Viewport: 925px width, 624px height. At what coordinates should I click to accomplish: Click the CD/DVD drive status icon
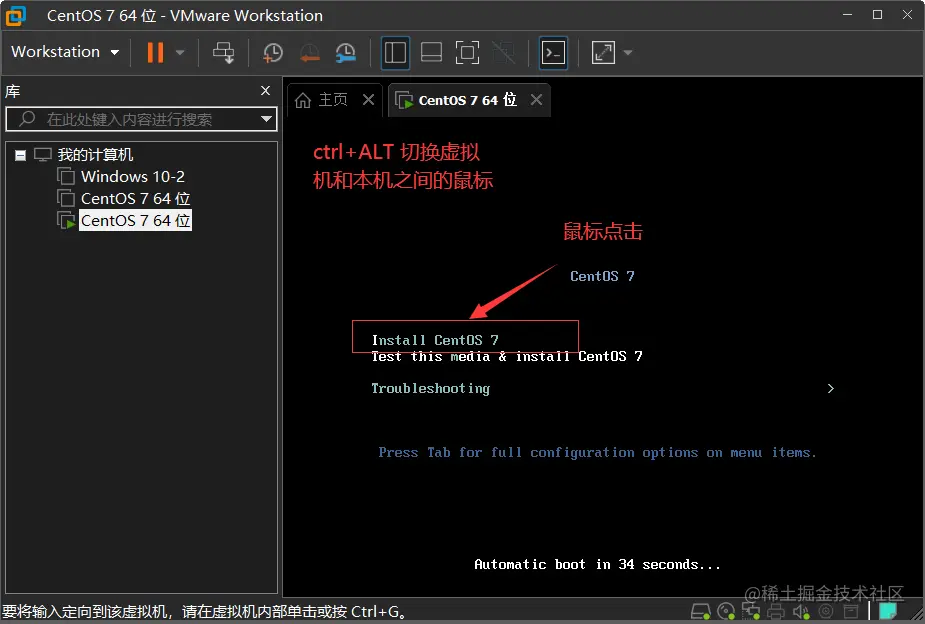click(726, 612)
